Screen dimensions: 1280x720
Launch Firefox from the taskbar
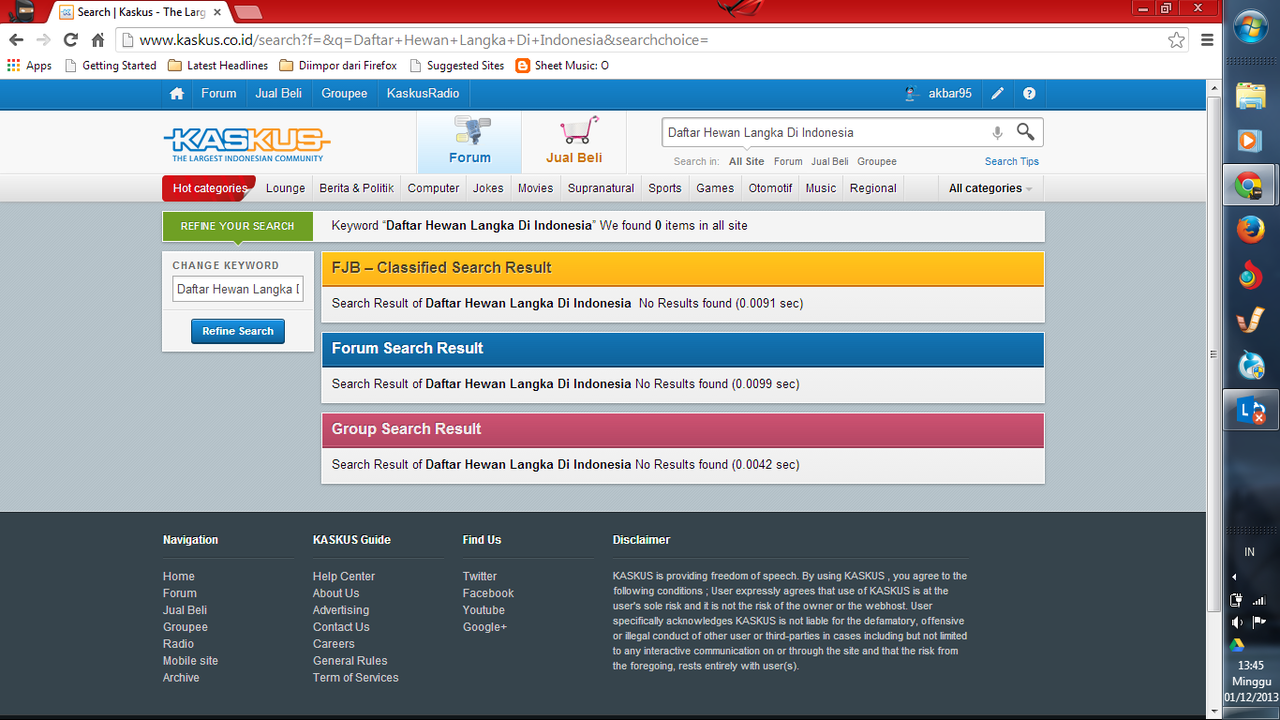click(x=1250, y=230)
